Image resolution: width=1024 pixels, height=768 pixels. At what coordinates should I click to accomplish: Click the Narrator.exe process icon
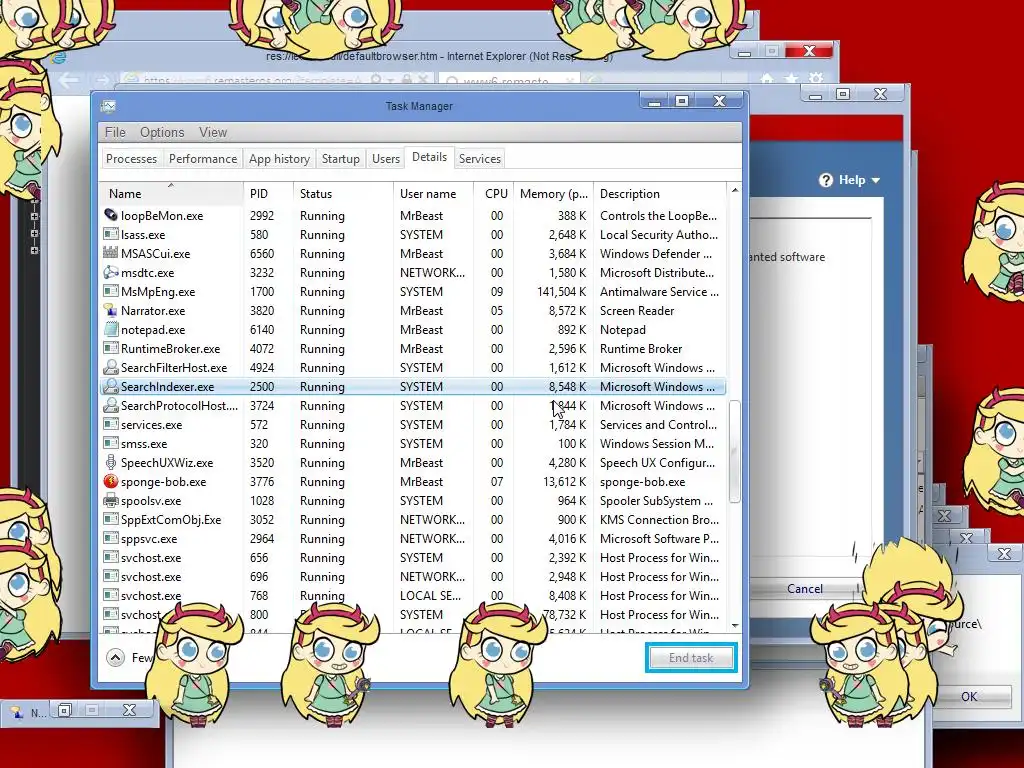point(111,310)
